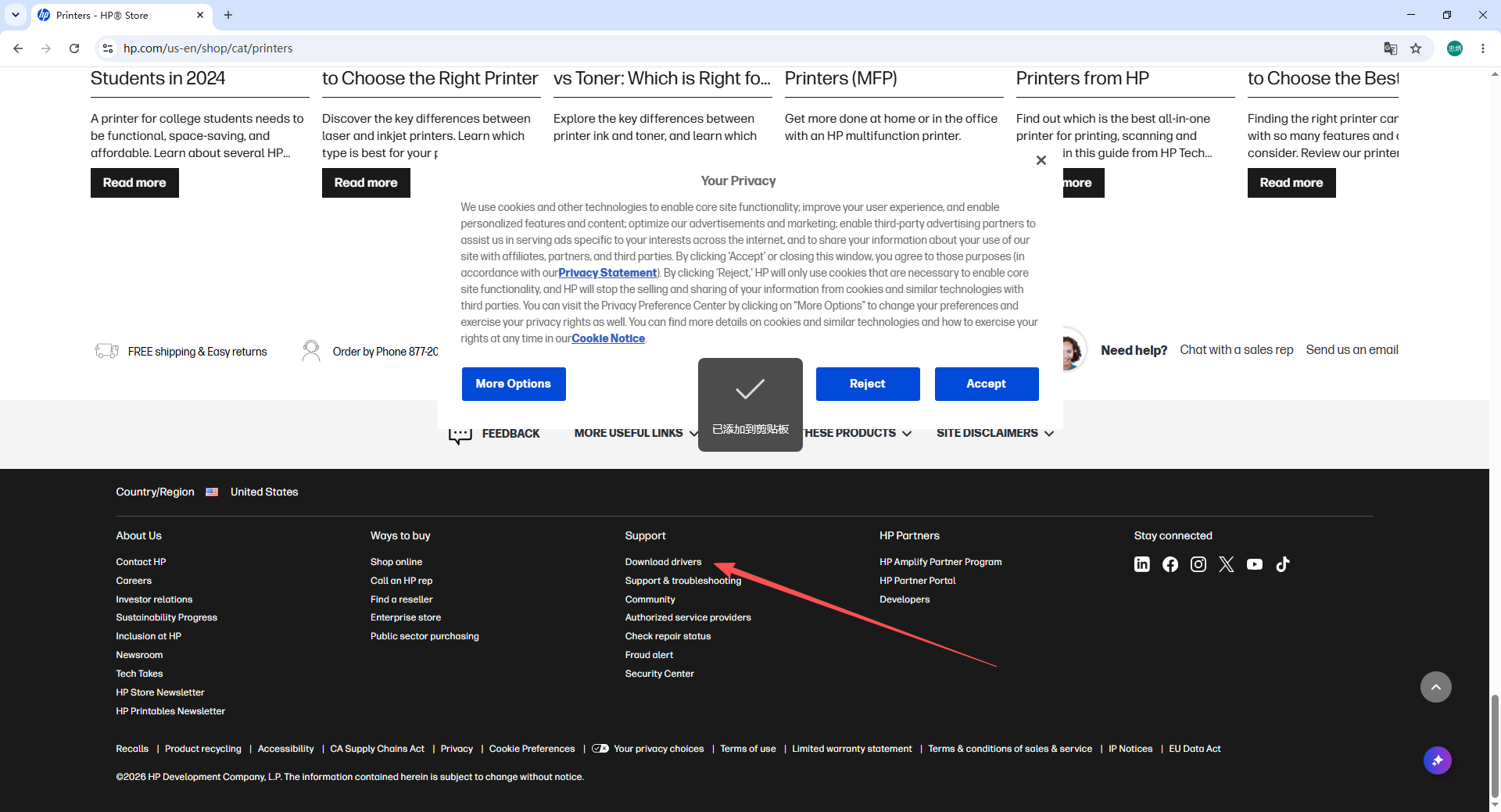1501x812 pixels.
Task: Go back to the previous page
Action: point(18,48)
